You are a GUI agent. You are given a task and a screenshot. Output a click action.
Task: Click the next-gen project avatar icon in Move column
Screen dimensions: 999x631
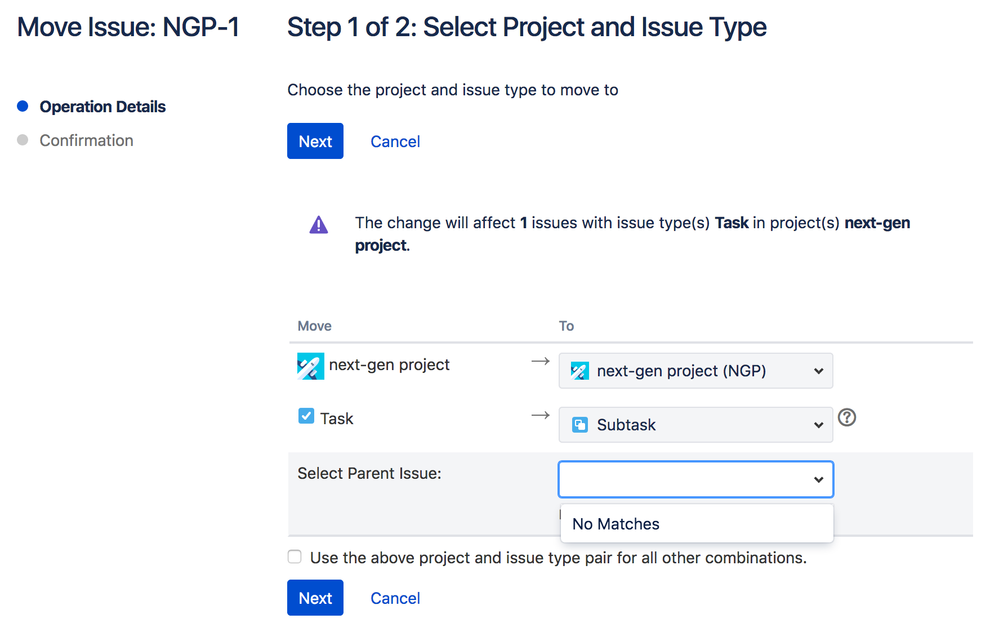310,366
